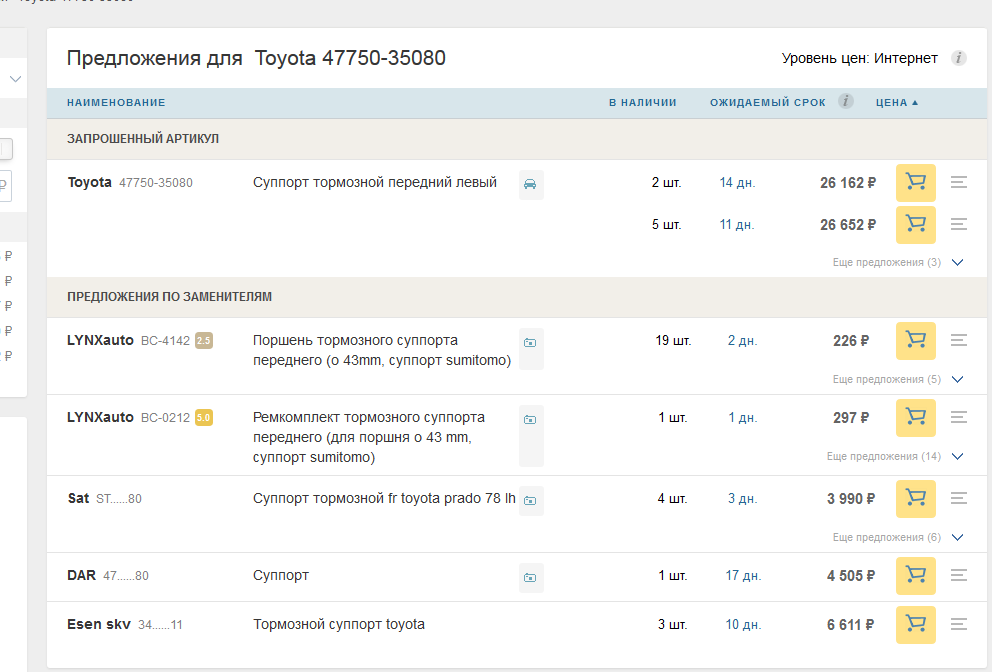Viewport: 992px width, 672px height.
Task: Expand 'Еще предложения (3)' for Toyota
Action: pos(898,262)
